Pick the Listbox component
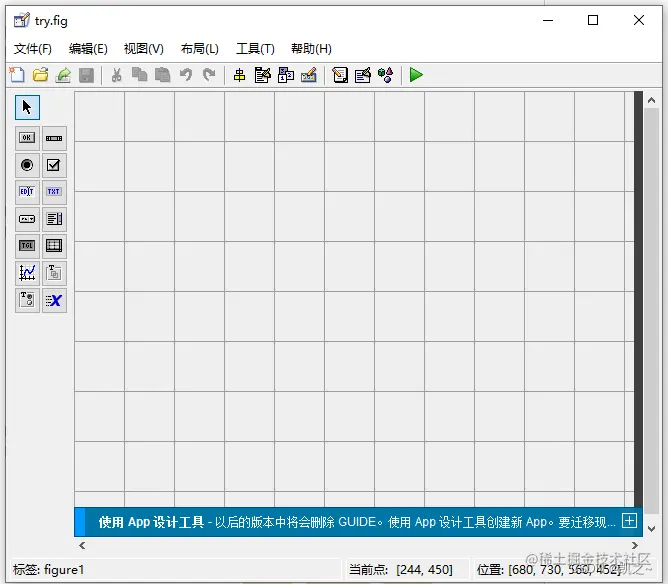Image resolution: width=668 pixels, height=584 pixels. click(54, 219)
